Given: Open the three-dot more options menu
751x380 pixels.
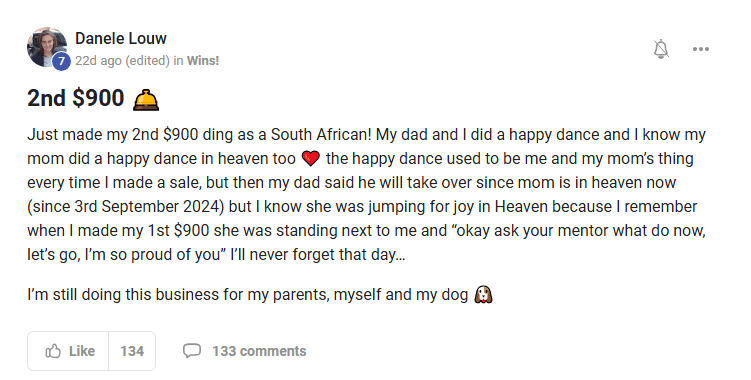Looking at the screenshot, I should pos(701,49).
